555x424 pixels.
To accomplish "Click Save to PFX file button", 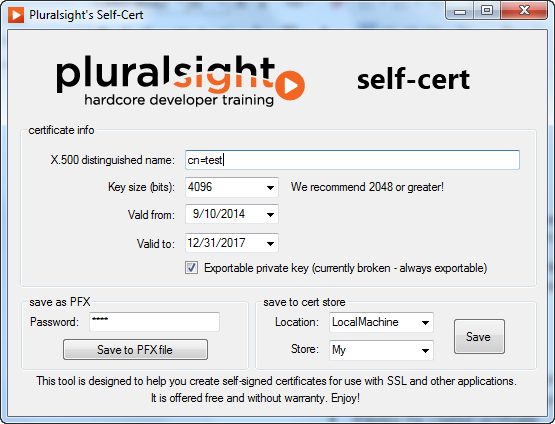I will coord(135,350).
